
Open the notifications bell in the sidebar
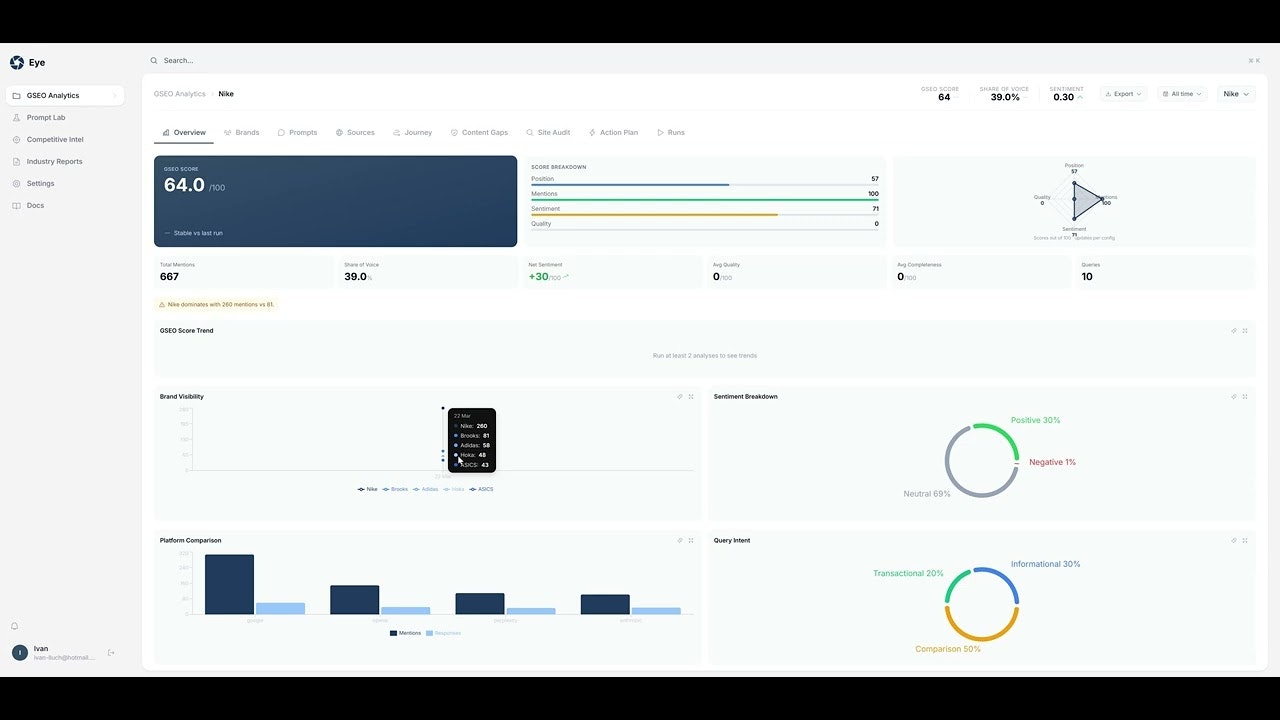pos(15,626)
